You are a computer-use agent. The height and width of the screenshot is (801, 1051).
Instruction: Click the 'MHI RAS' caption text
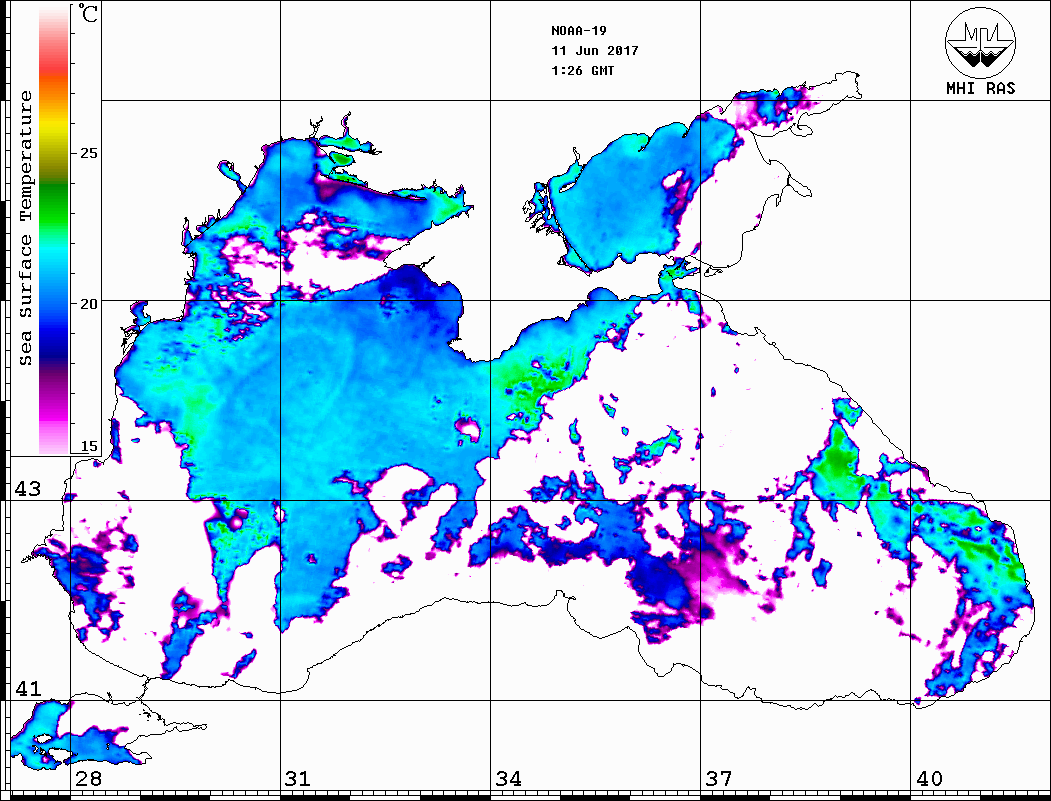click(981, 88)
